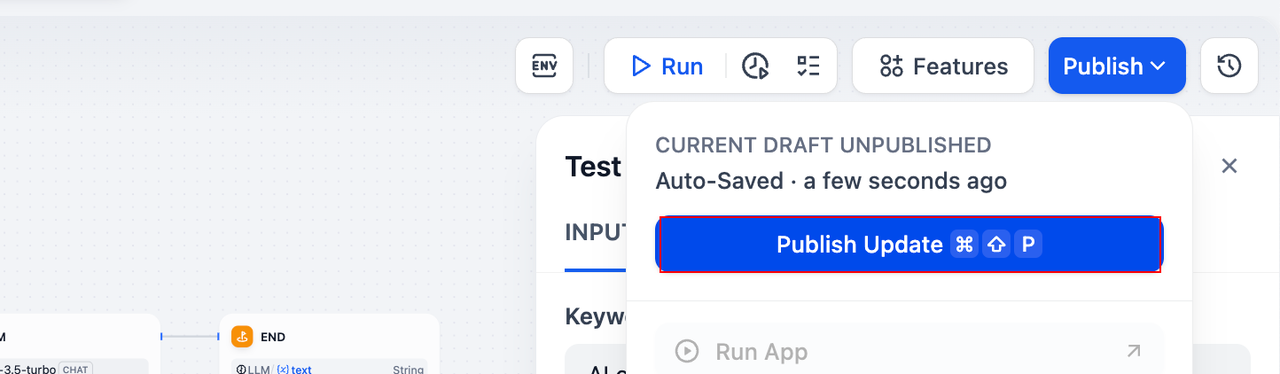The width and height of the screenshot is (1280, 374).
Task: Click the gpt-3.5-turbo model label
Action: pos(28,369)
